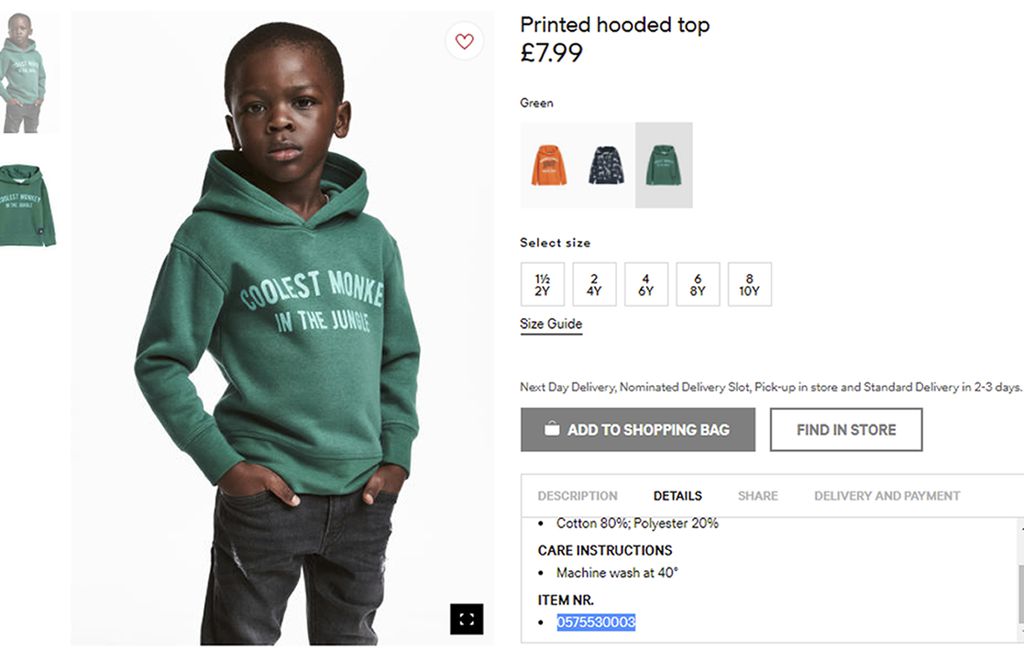Image resolution: width=1024 pixels, height=650 pixels.
Task: Pick size 8-10Y
Action: 750,284
